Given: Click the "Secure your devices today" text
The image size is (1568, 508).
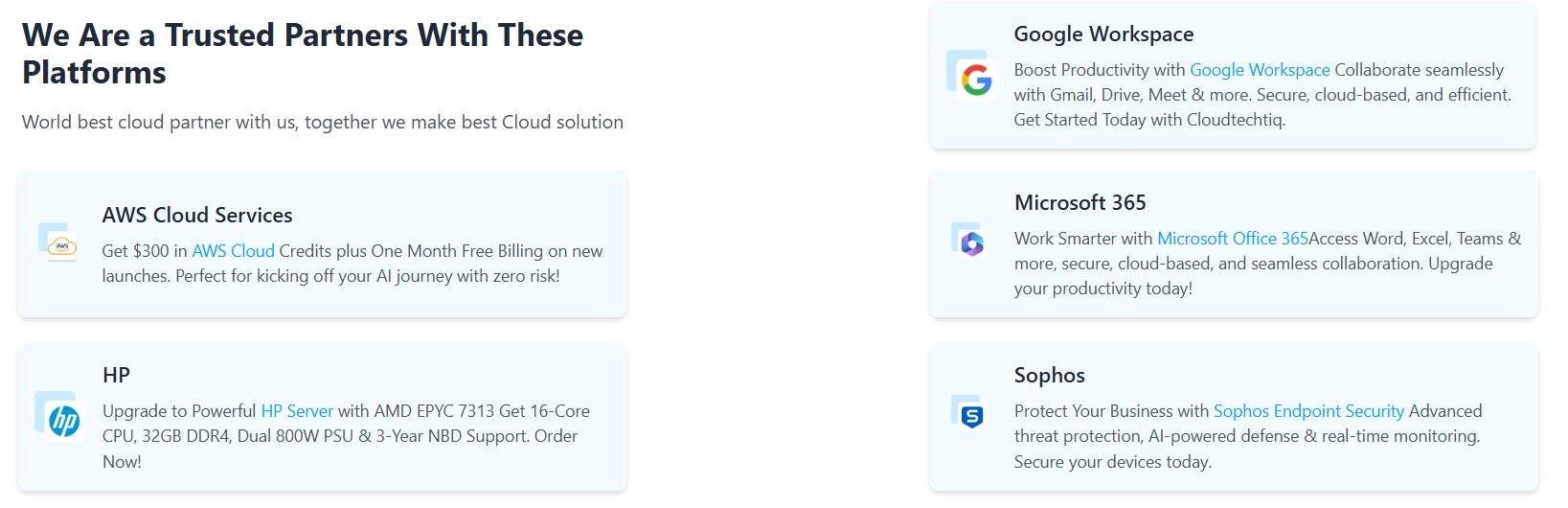Looking at the screenshot, I should pyautogui.click(x=1112, y=462).
